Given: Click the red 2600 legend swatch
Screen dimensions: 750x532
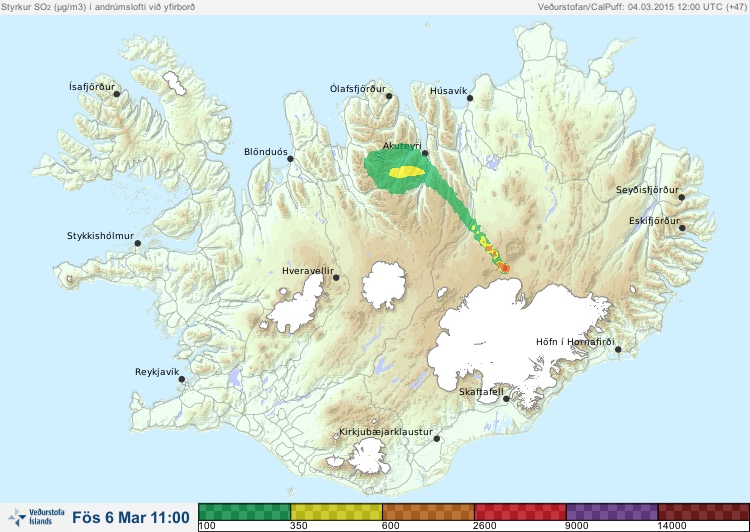Looking at the screenshot, I should [520, 512].
